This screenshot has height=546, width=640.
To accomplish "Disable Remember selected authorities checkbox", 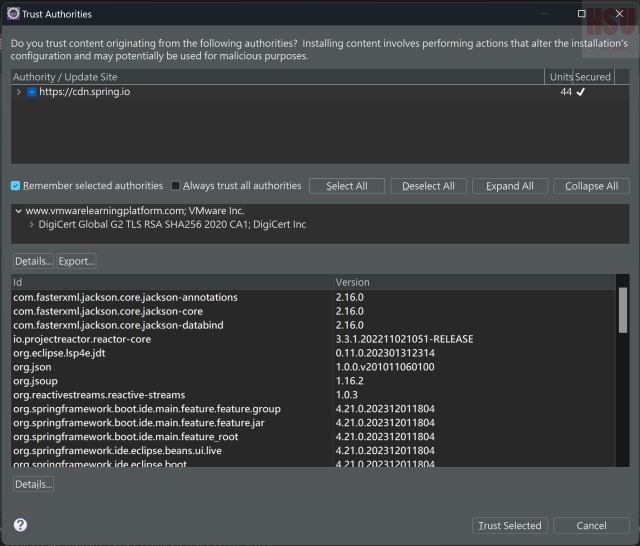I will pos(16,186).
